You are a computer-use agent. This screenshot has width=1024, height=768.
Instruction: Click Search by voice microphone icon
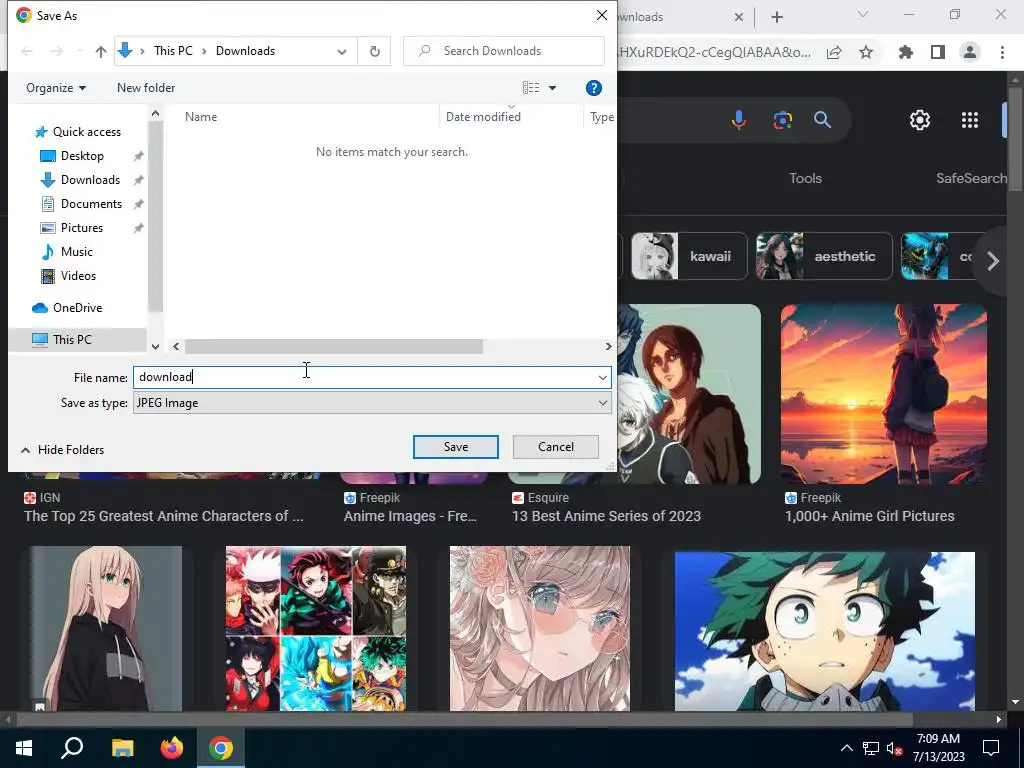pyautogui.click(x=739, y=120)
